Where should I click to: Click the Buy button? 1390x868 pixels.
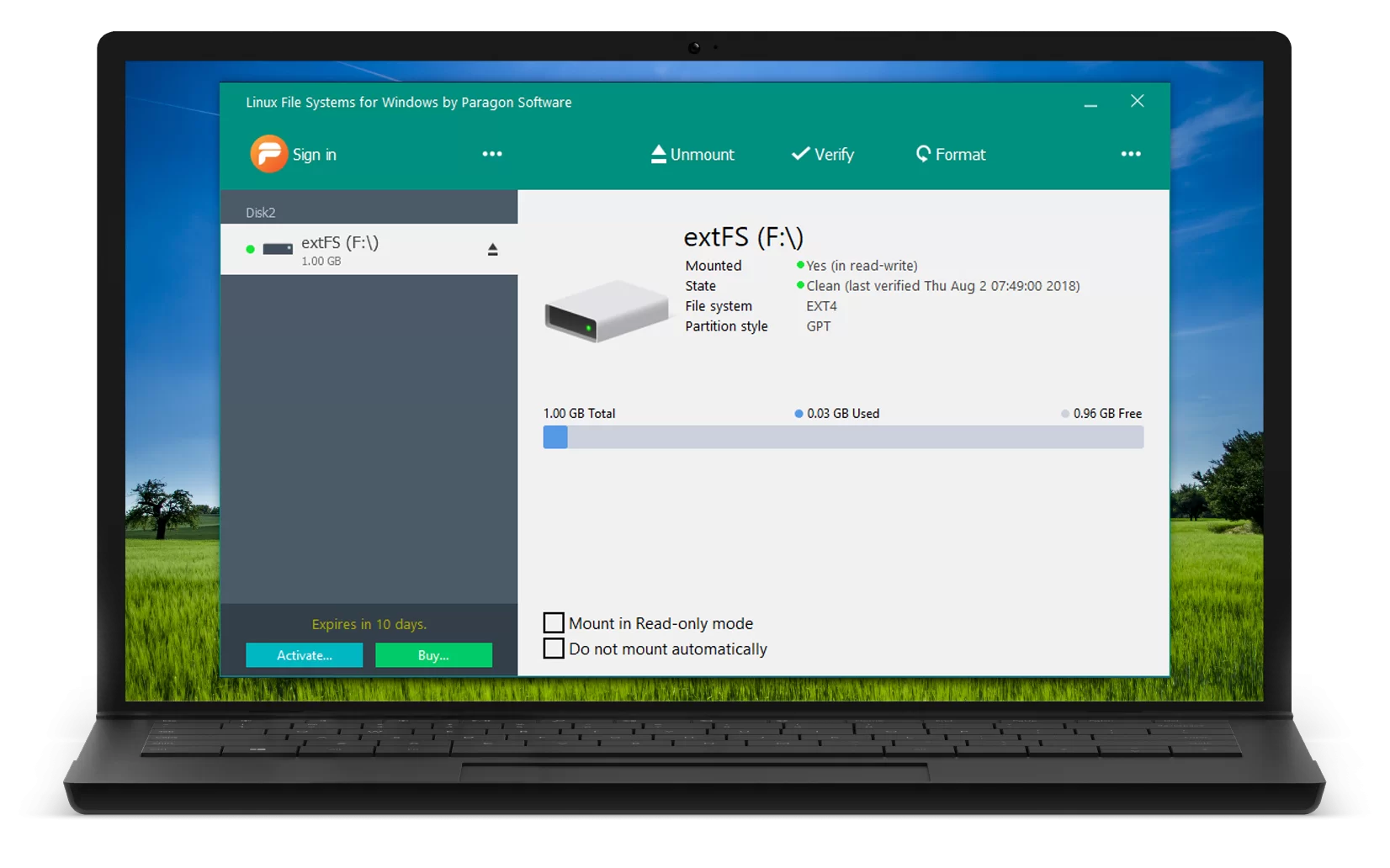coord(433,655)
